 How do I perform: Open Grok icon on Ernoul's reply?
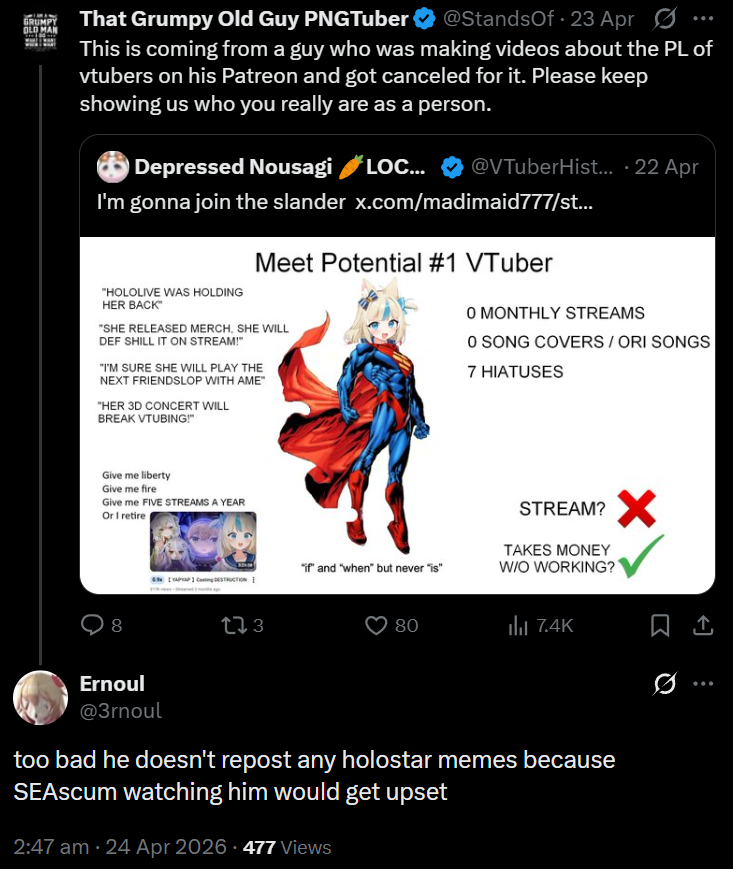pyautogui.click(x=664, y=683)
